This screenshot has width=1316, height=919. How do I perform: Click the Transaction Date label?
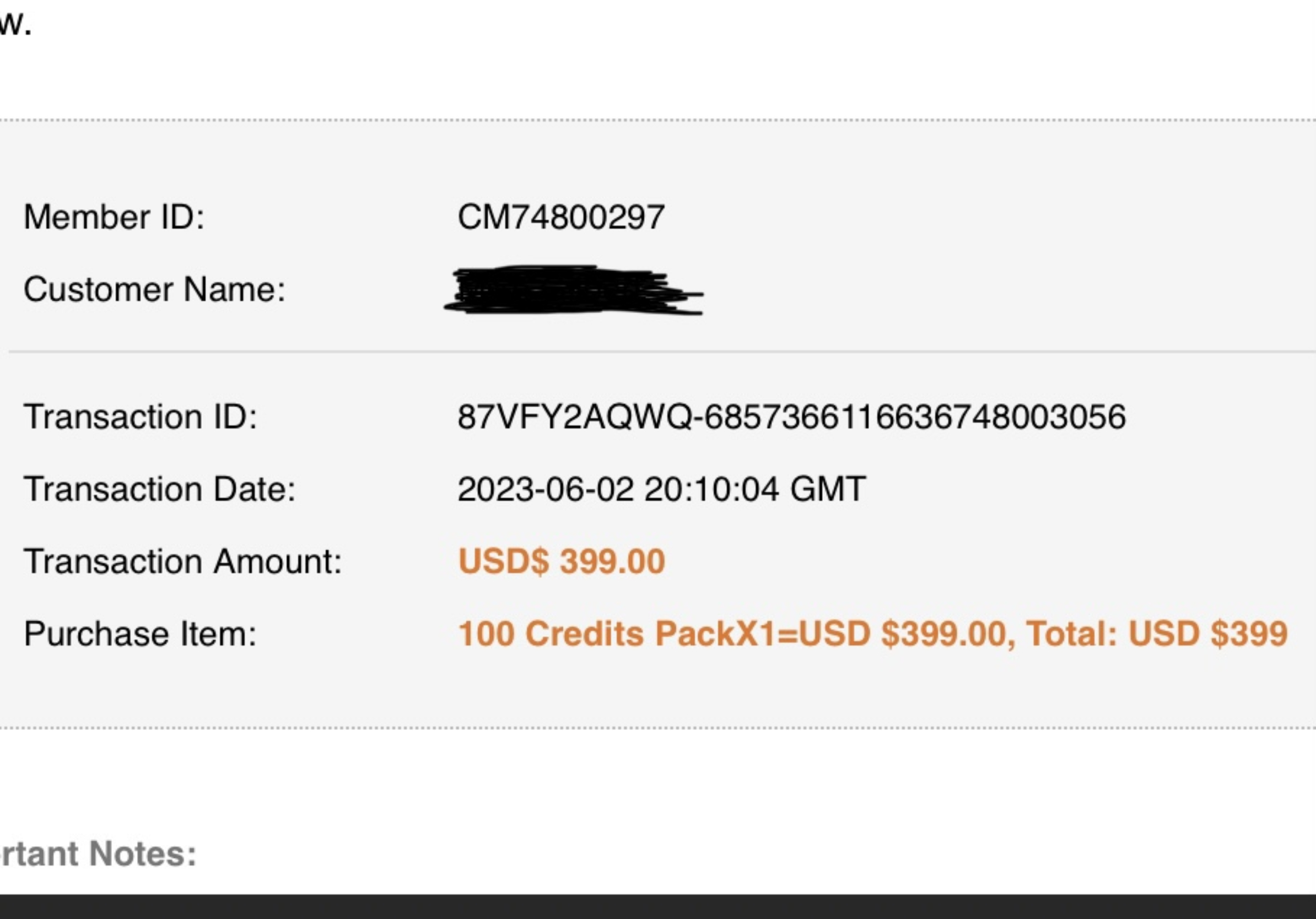[x=159, y=489]
